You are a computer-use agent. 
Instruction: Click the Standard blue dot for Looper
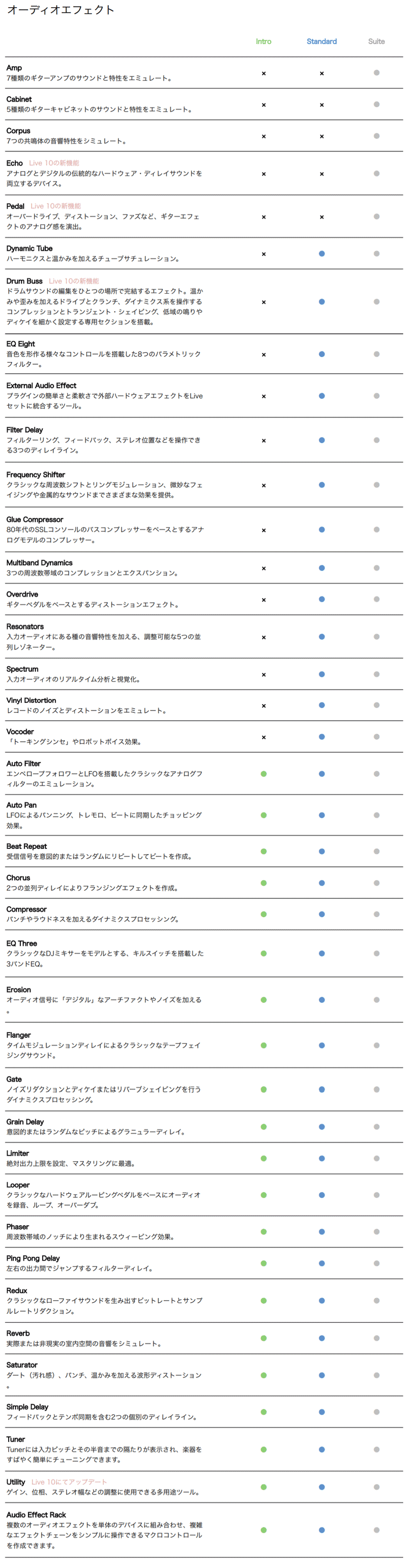click(322, 1195)
